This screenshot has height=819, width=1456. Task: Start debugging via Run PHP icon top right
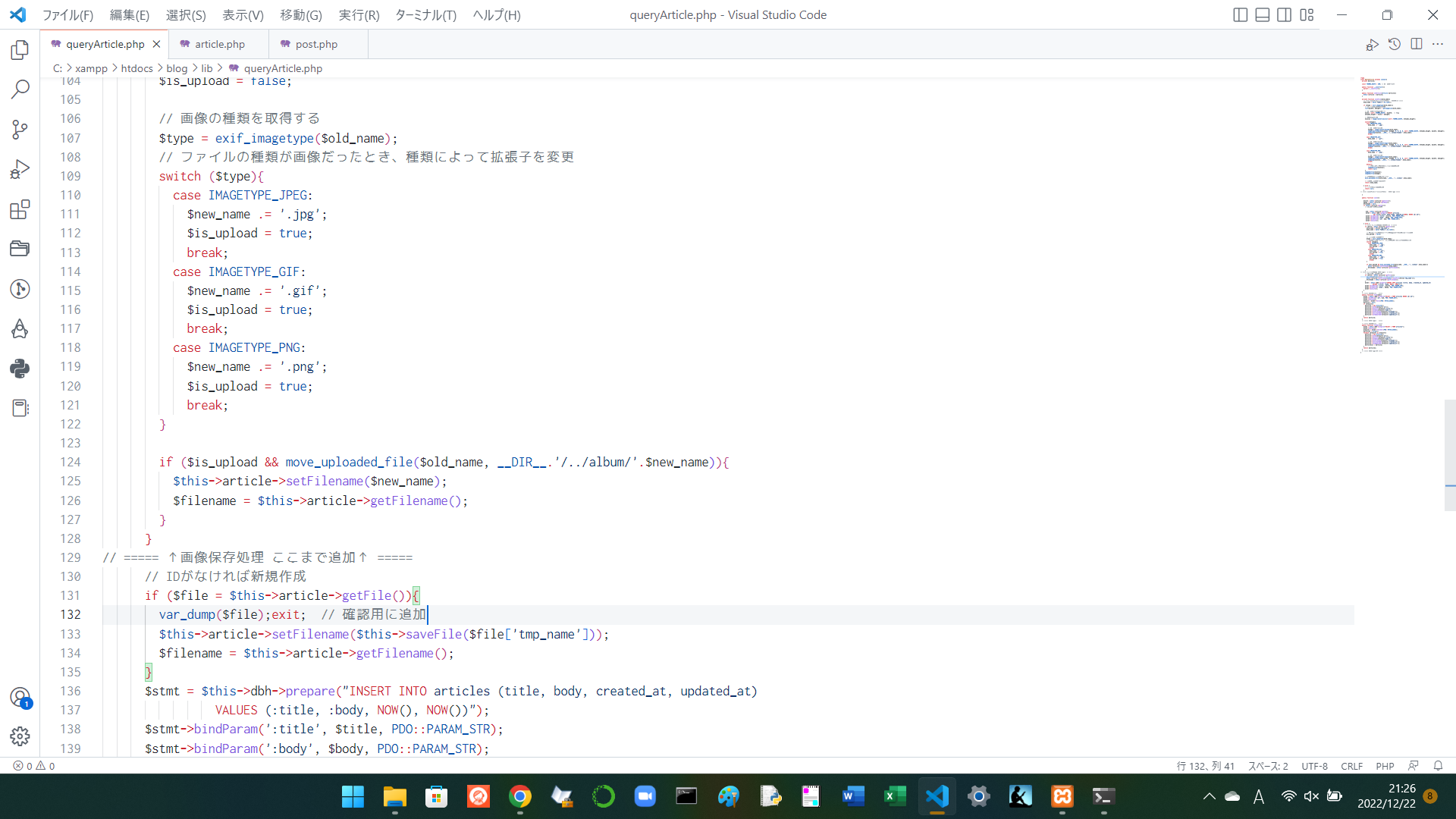[x=1373, y=44]
